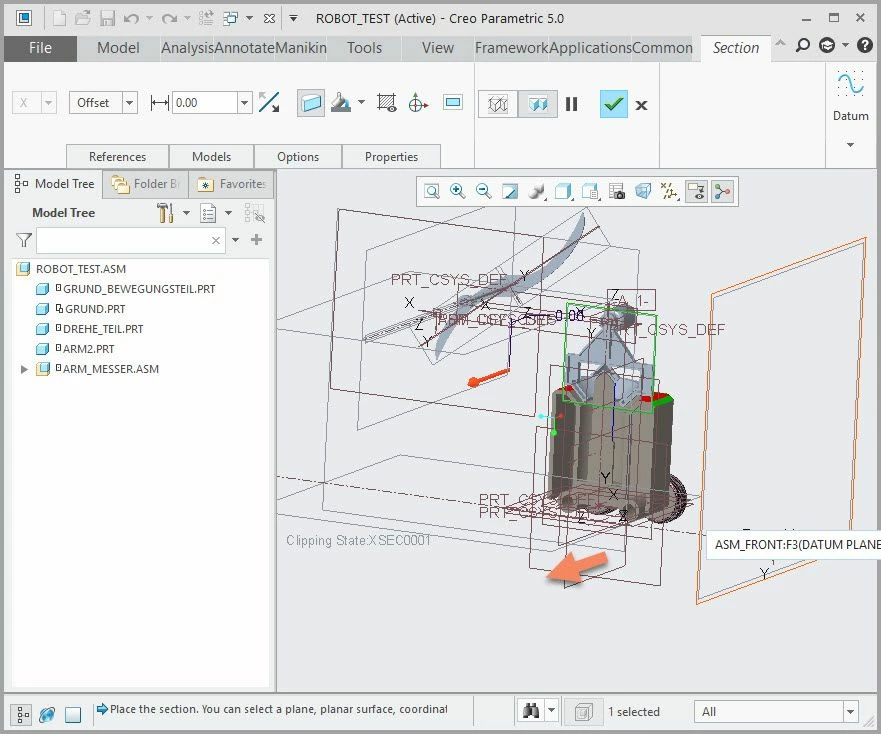Click the 0.00 offset distance field
This screenshot has width=881, height=734.
[x=205, y=103]
